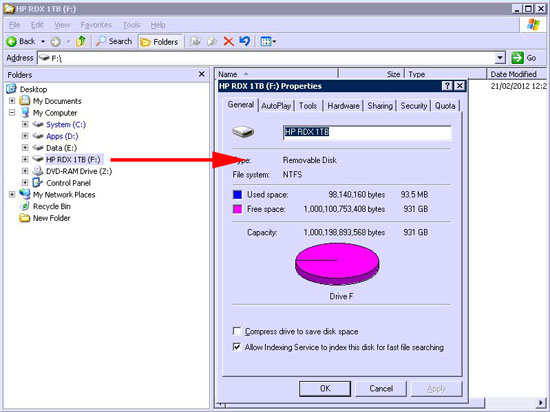Image resolution: width=550 pixels, height=412 pixels.
Task: Sort by Type column header
Action: click(x=446, y=74)
